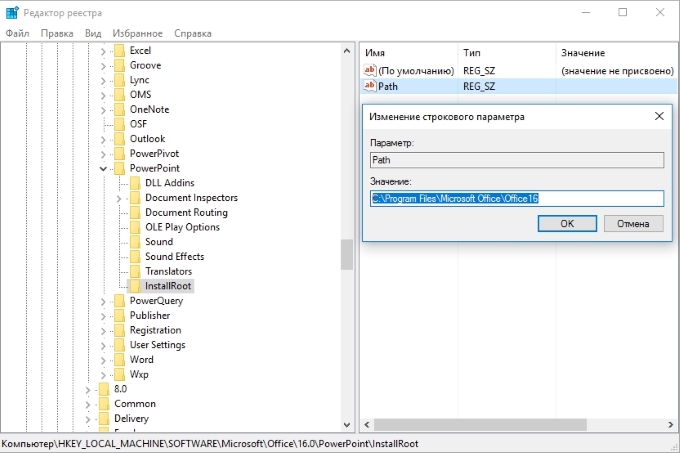This screenshot has height=453, width=680.
Task: Click the PowerQuery folder icon
Action: tap(120, 301)
